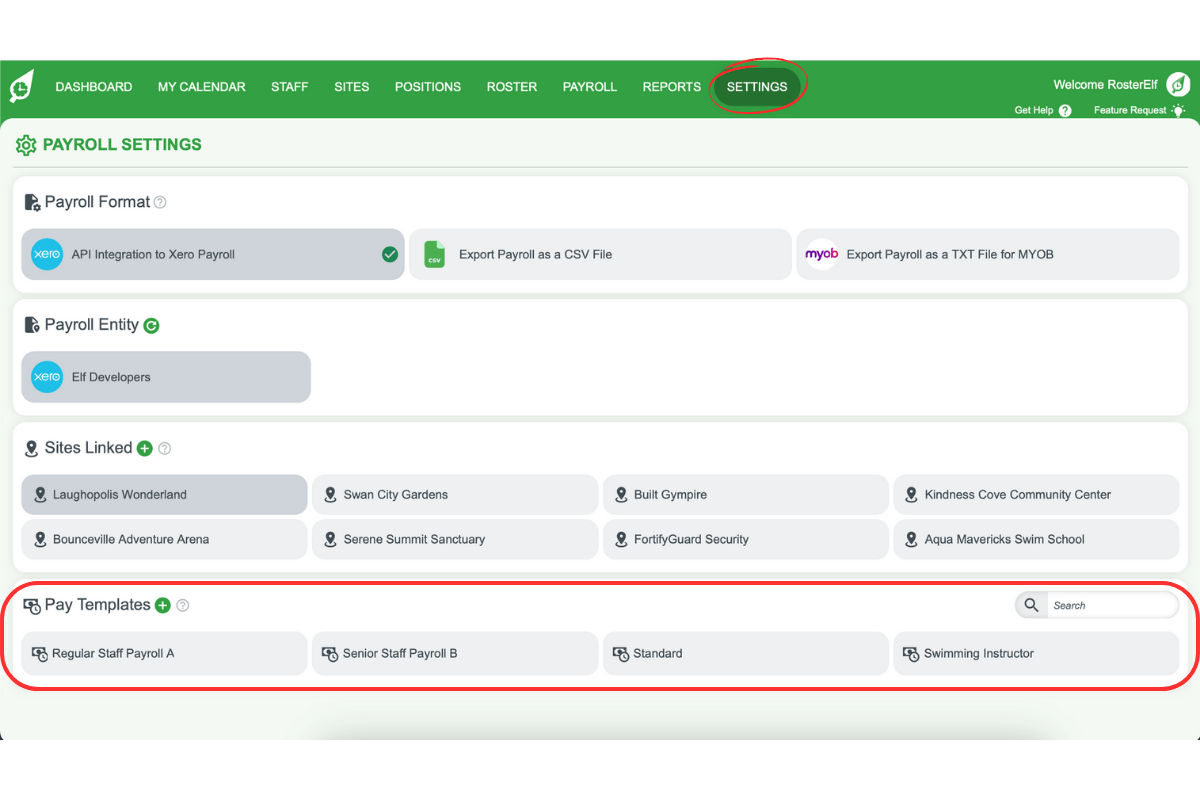The width and height of the screenshot is (1200, 800).
Task: Toggle the Swan City Gardens site link
Action: [x=455, y=494]
